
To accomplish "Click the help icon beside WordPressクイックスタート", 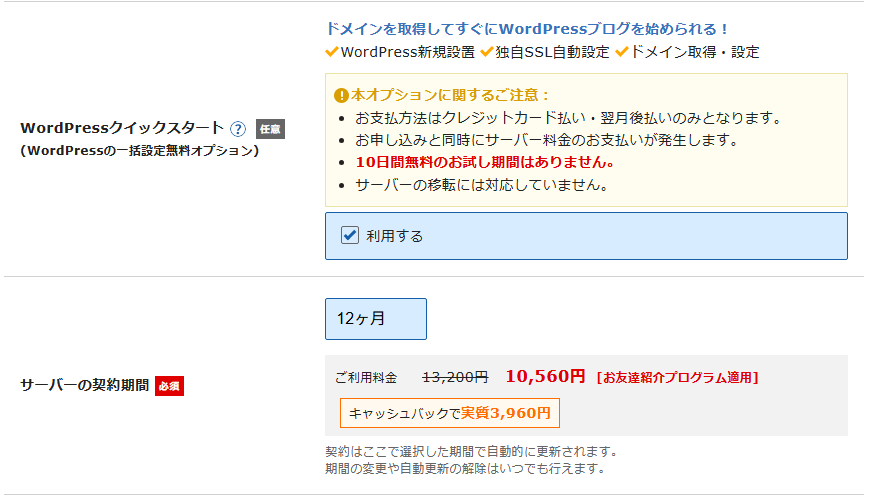I will [x=238, y=129].
